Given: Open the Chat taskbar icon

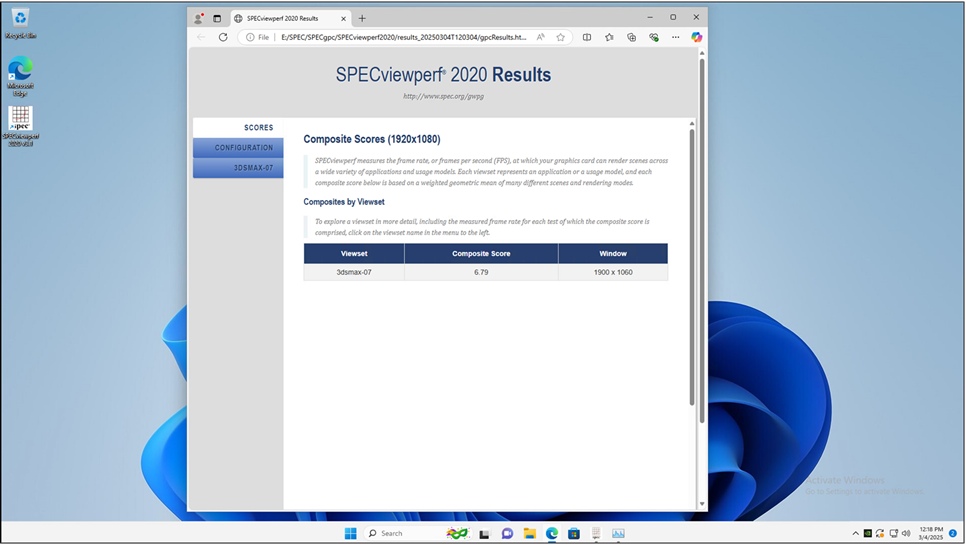Looking at the screenshot, I should pyautogui.click(x=507, y=533).
